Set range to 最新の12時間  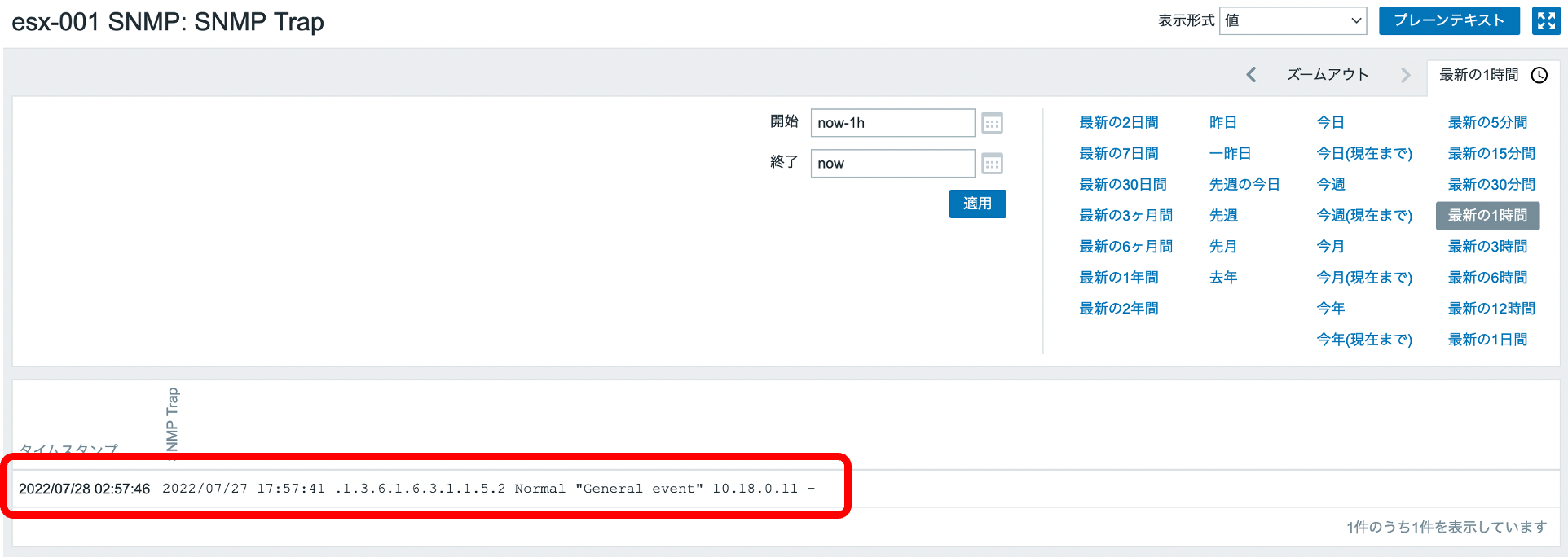coord(1491,308)
